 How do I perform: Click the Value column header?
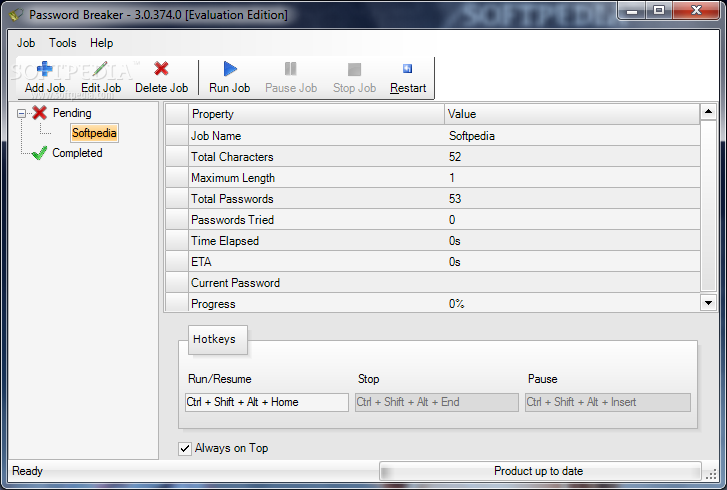click(x=572, y=114)
